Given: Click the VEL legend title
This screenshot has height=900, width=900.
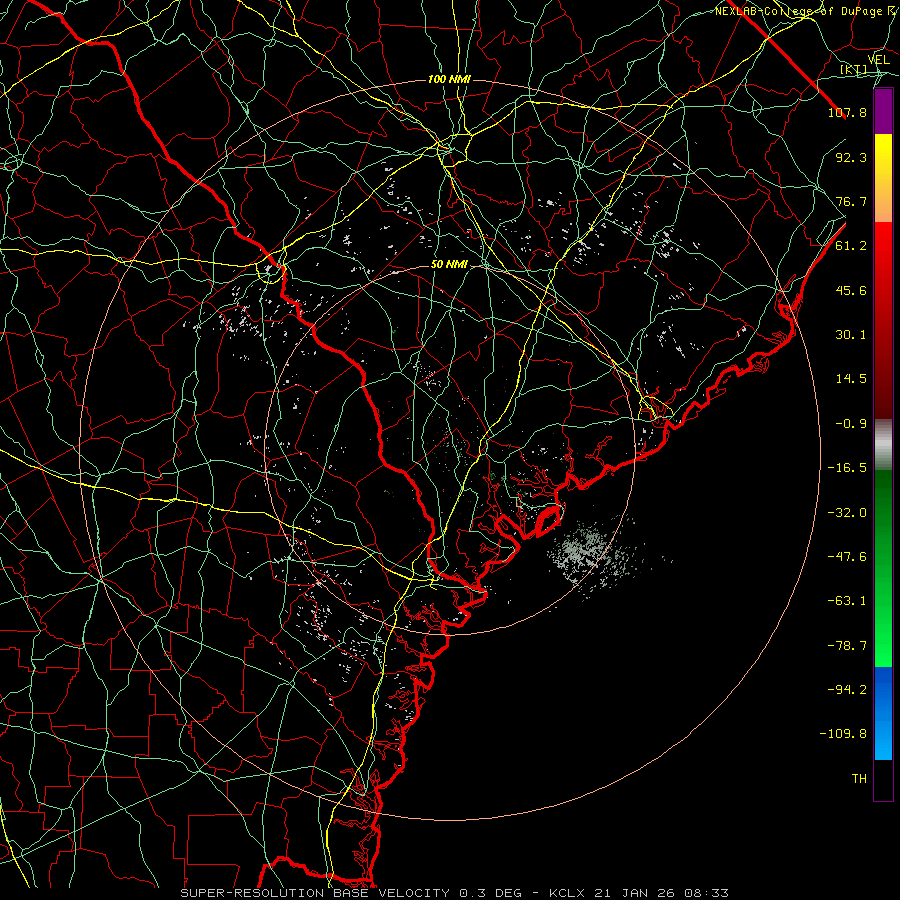Looking at the screenshot, I should 879,60.
